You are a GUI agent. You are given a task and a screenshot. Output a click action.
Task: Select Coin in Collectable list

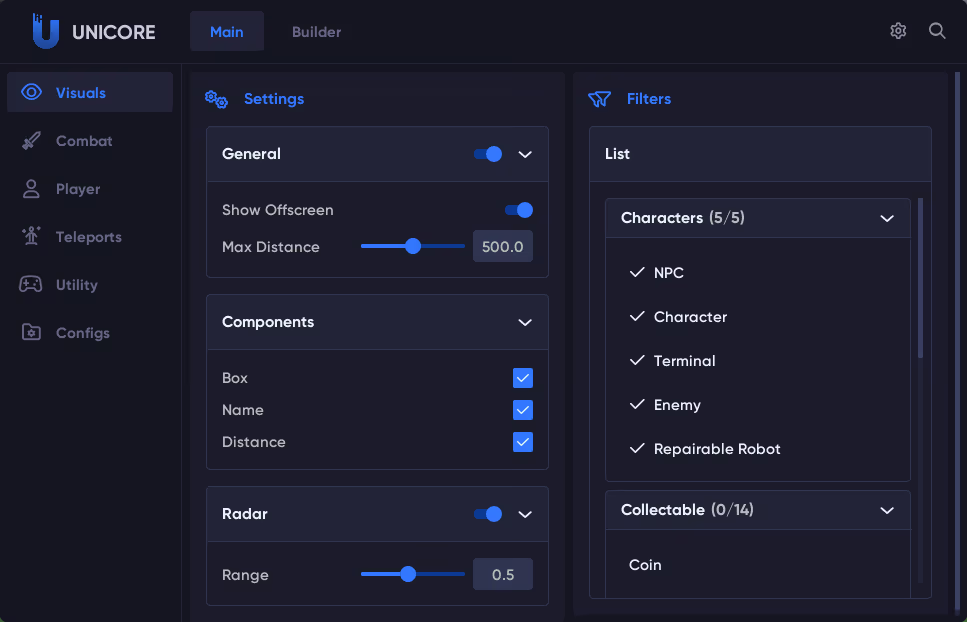[645, 565]
